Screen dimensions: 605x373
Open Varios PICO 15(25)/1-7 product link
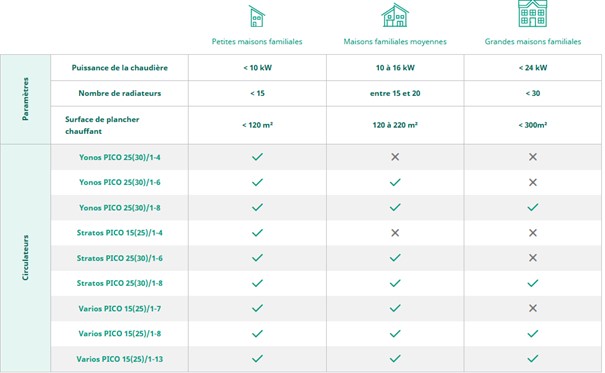[120, 309]
